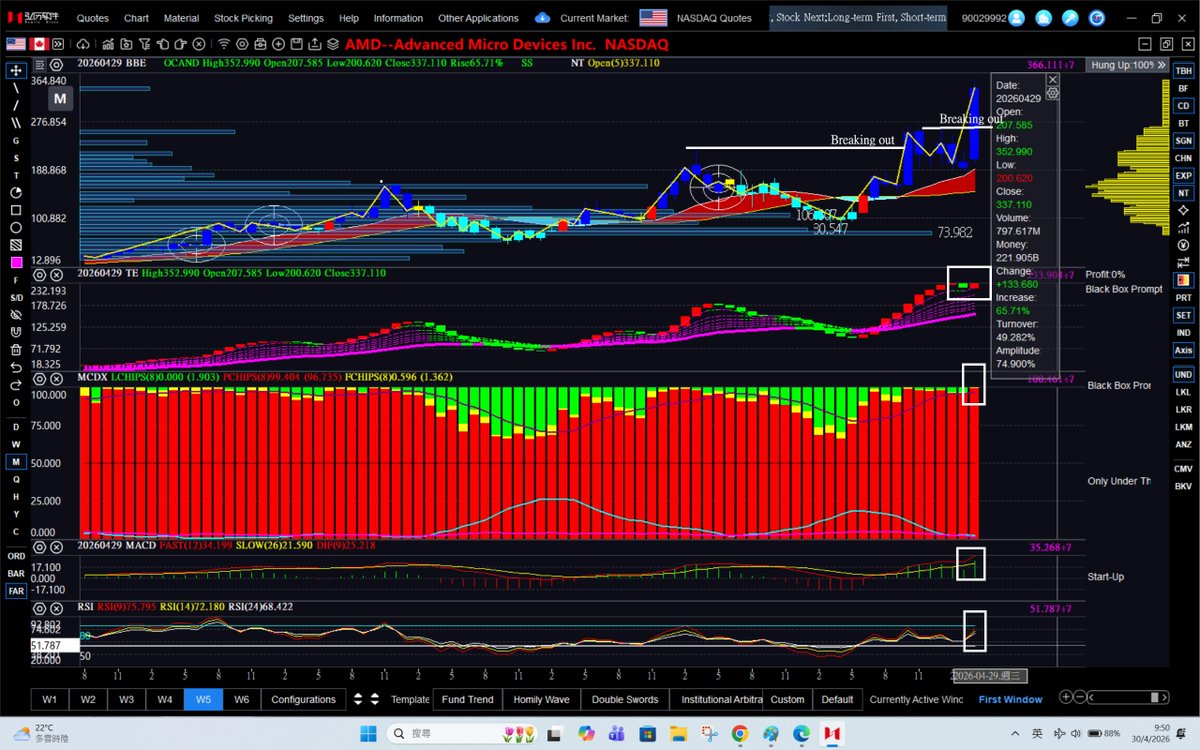The height and width of the screenshot is (750, 1200).
Task: Click the magnet snap tool
Action: click(16, 332)
